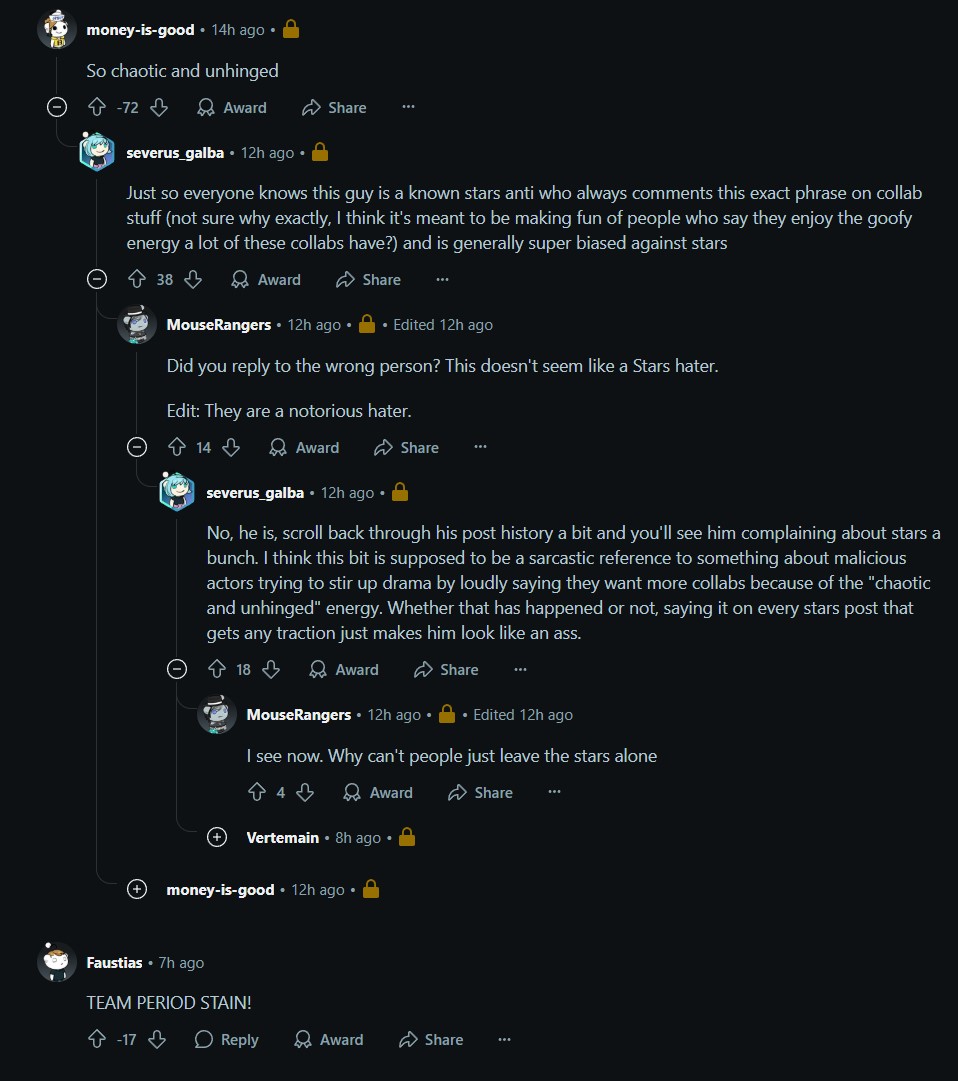Viewport: 958px width, 1081px height.
Task: Downvote Faustias' comment scored -17
Action: tap(156, 1039)
